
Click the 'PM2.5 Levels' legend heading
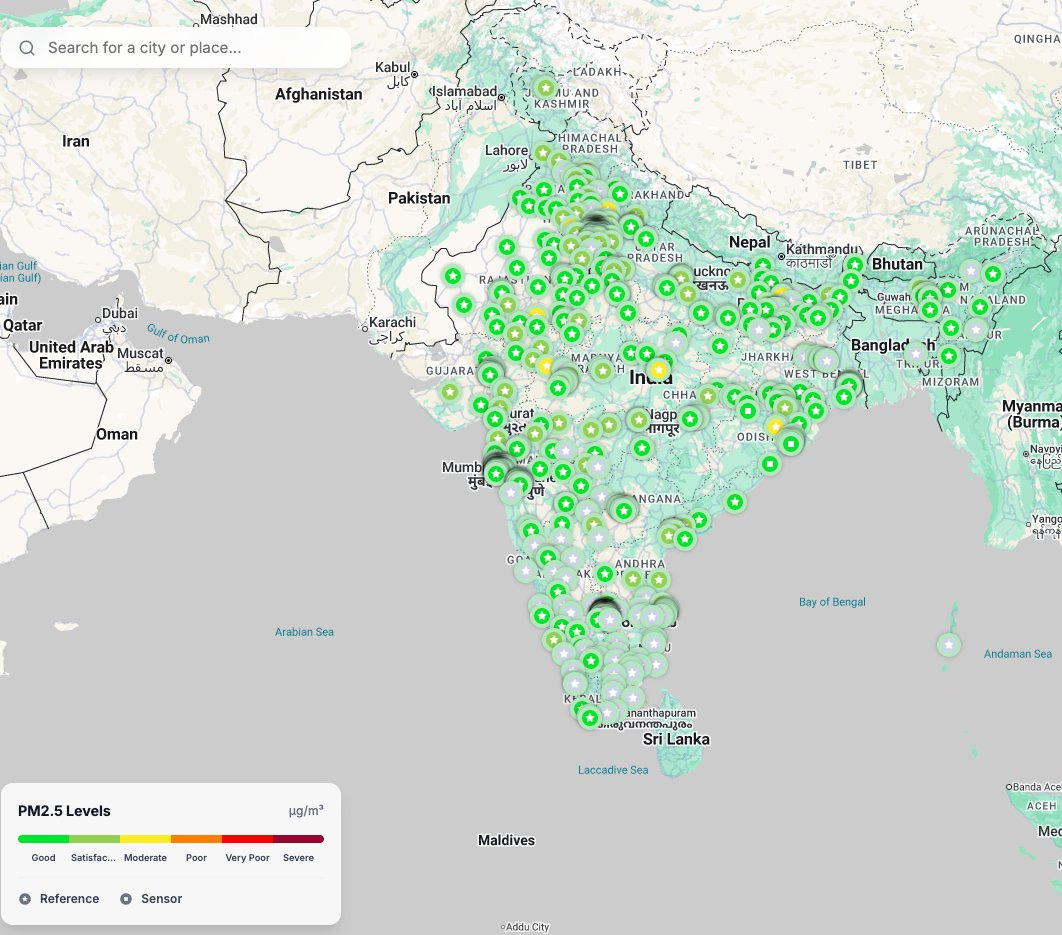click(64, 811)
